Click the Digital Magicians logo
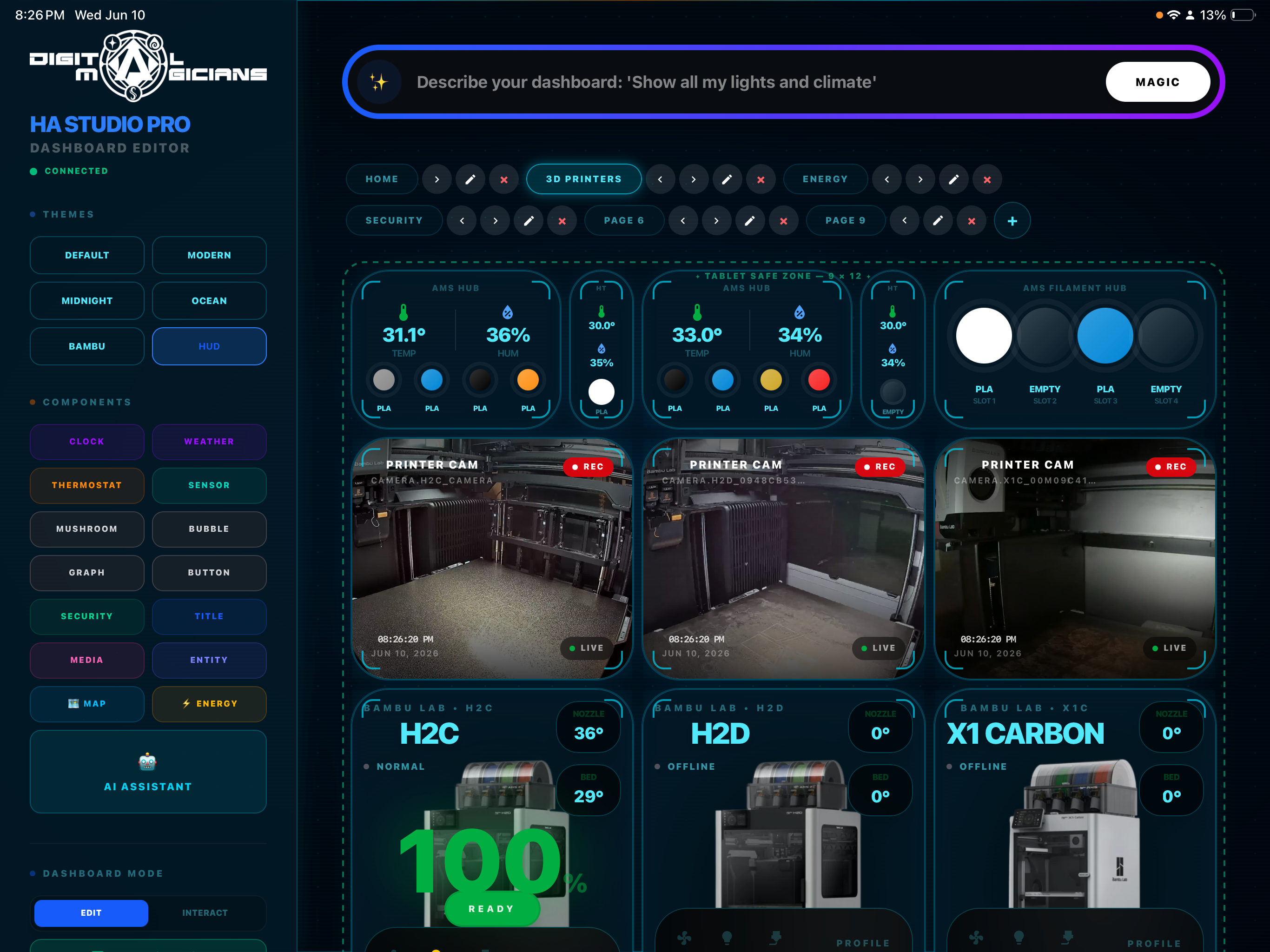 148,66
